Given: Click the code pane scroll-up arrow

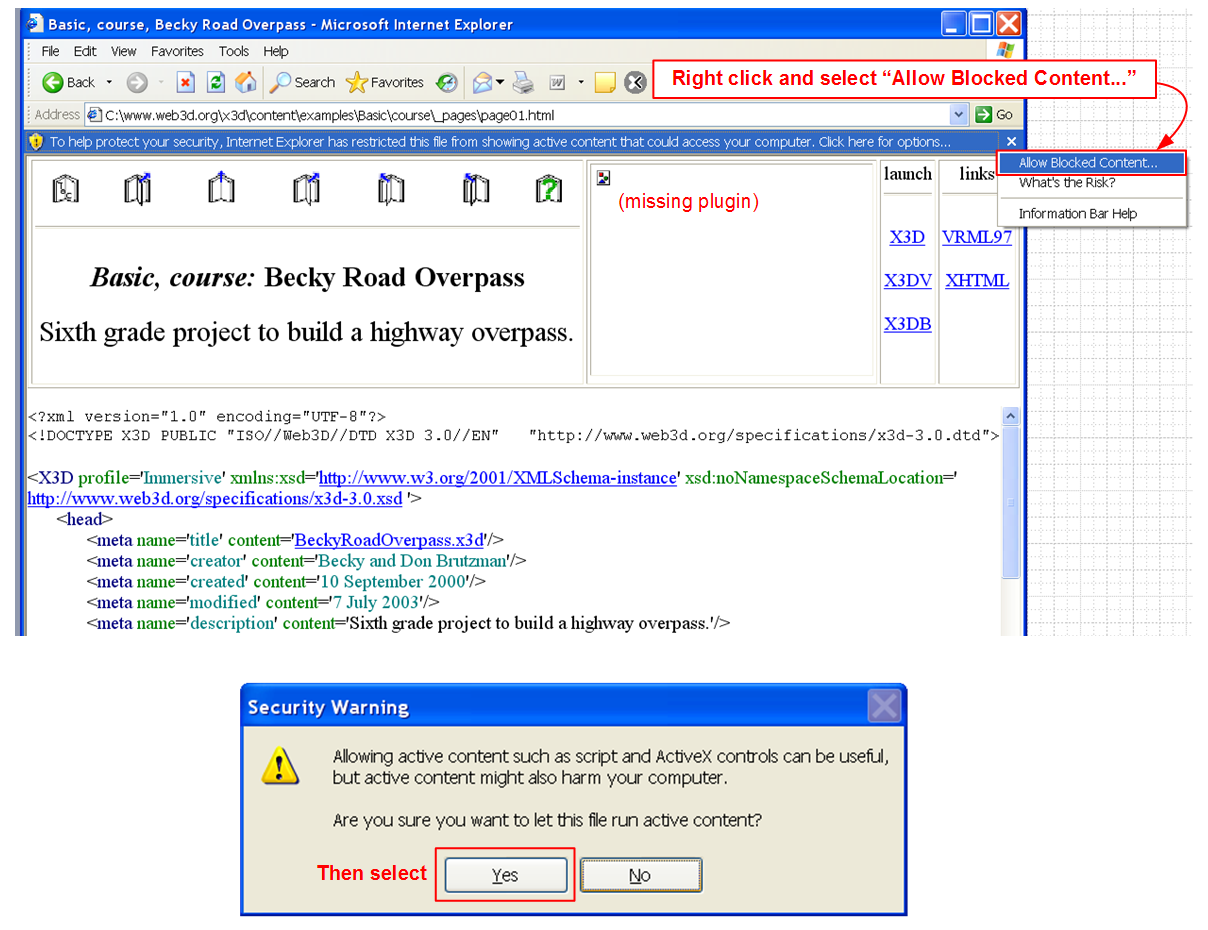Looking at the screenshot, I should [x=1010, y=416].
